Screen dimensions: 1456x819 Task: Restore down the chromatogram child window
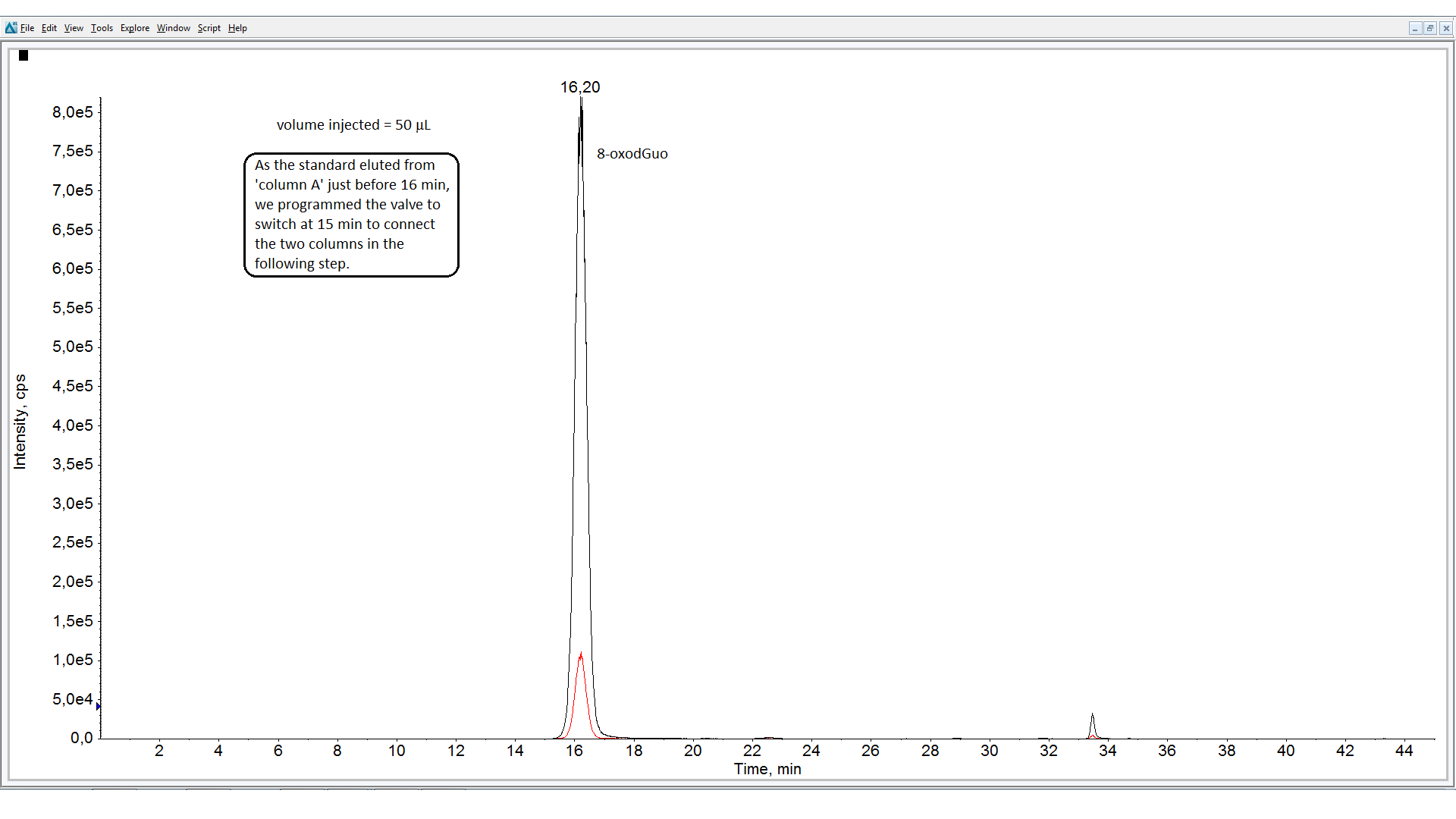coord(1430,28)
